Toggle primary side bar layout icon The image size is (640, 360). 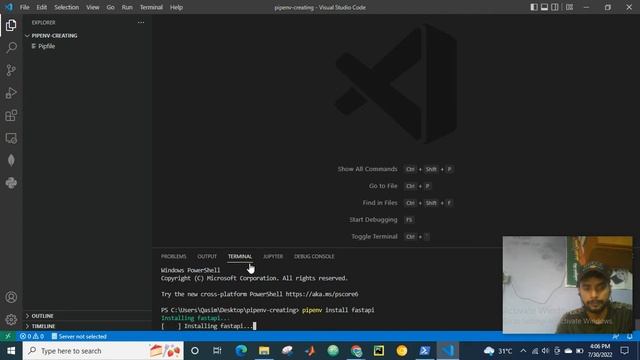534,7
